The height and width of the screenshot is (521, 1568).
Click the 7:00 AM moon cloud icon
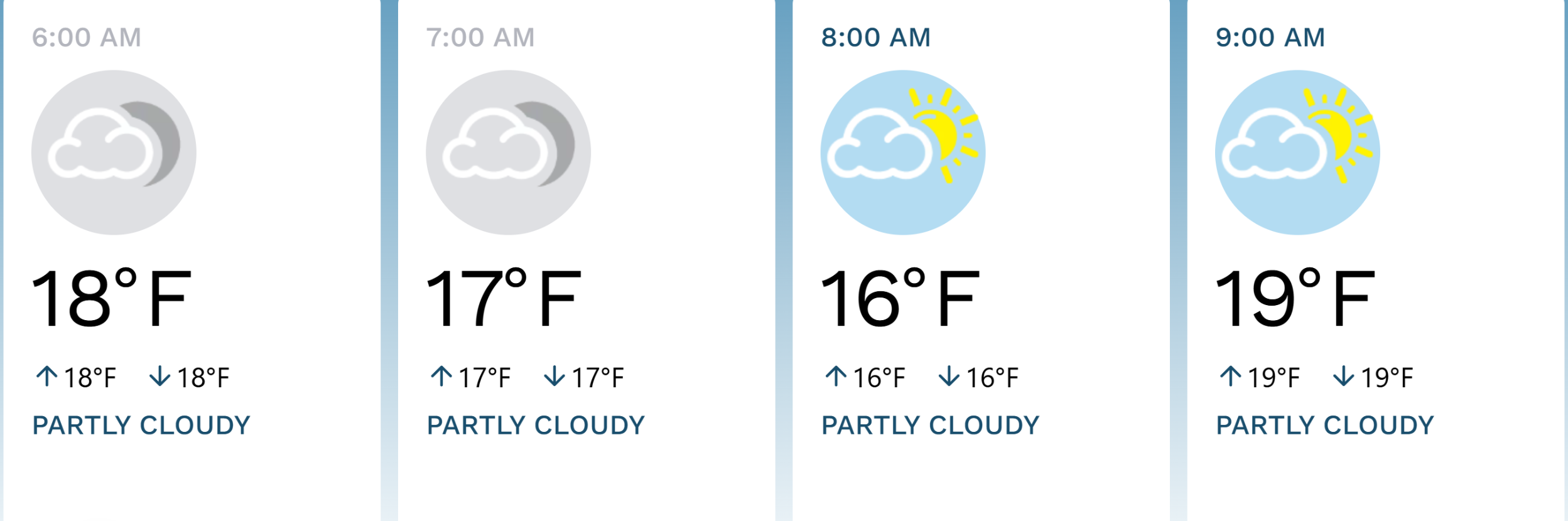[x=508, y=153]
